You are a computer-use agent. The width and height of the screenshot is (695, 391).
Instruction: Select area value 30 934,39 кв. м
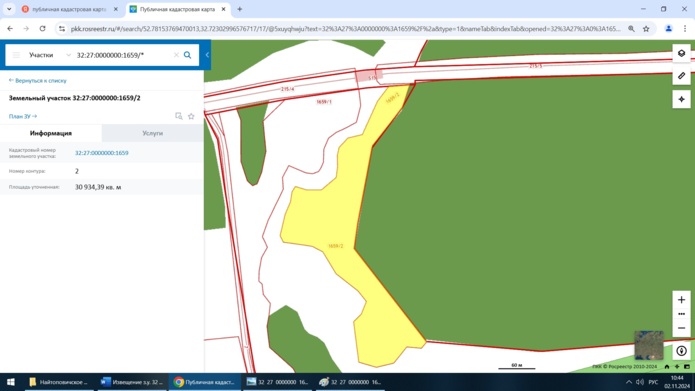tap(98, 187)
